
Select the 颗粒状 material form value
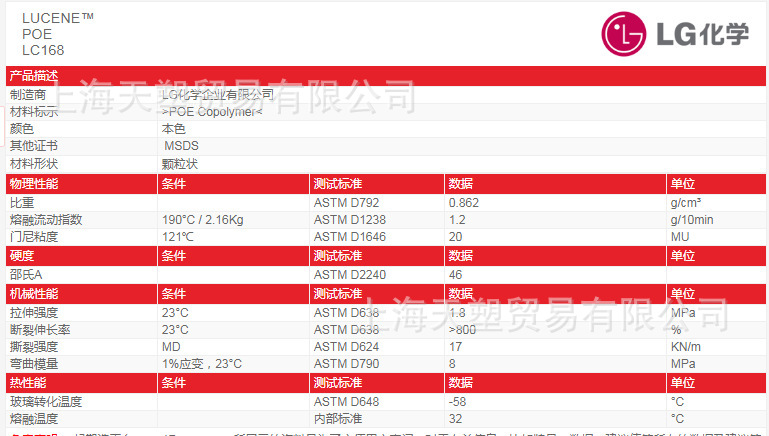(x=180, y=164)
